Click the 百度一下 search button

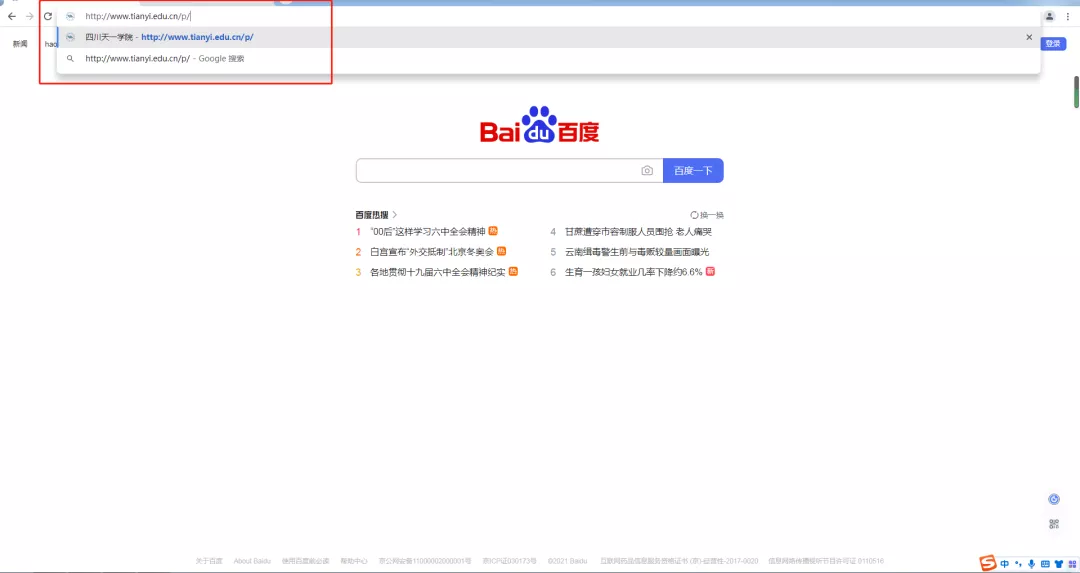[x=693, y=171]
